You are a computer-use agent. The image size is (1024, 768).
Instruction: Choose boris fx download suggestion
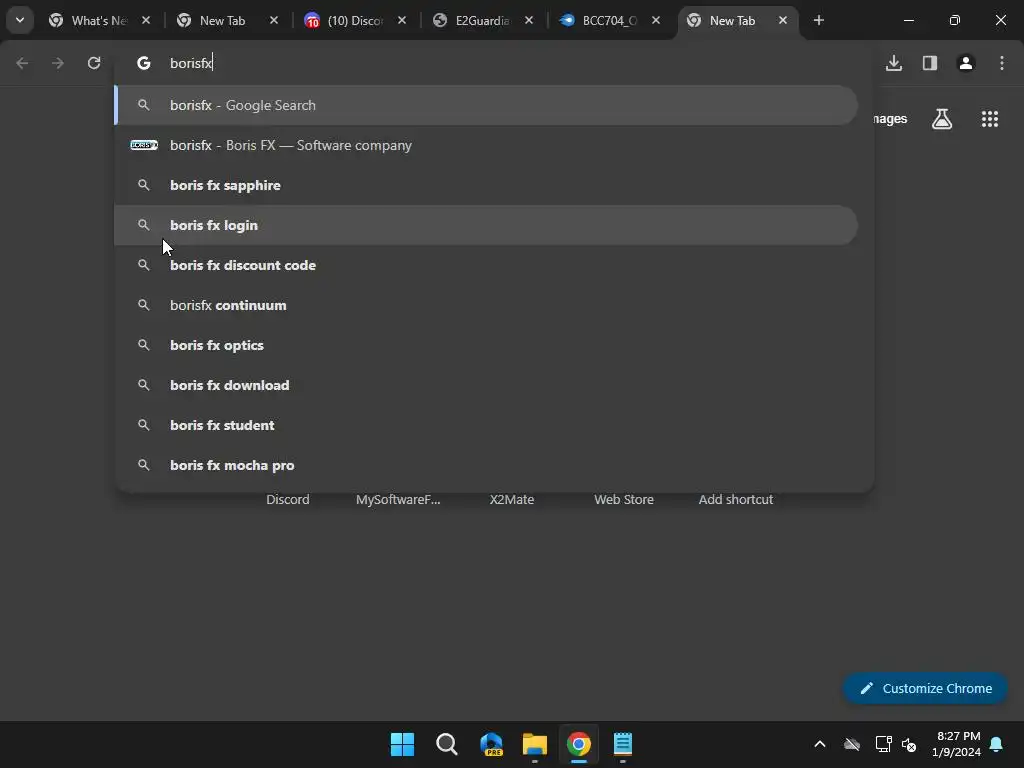pos(486,385)
